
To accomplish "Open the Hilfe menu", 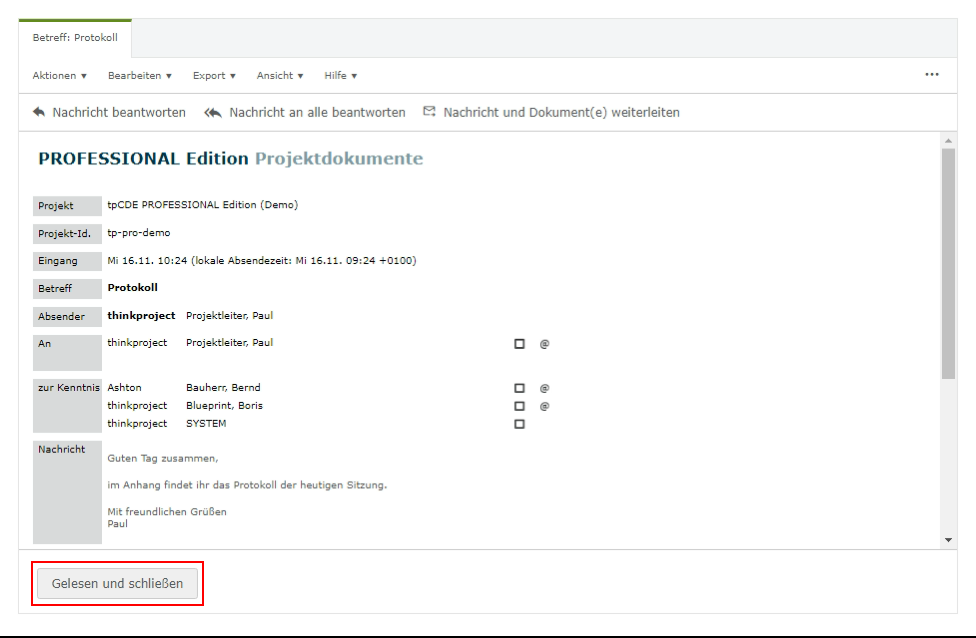I will [x=341, y=76].
